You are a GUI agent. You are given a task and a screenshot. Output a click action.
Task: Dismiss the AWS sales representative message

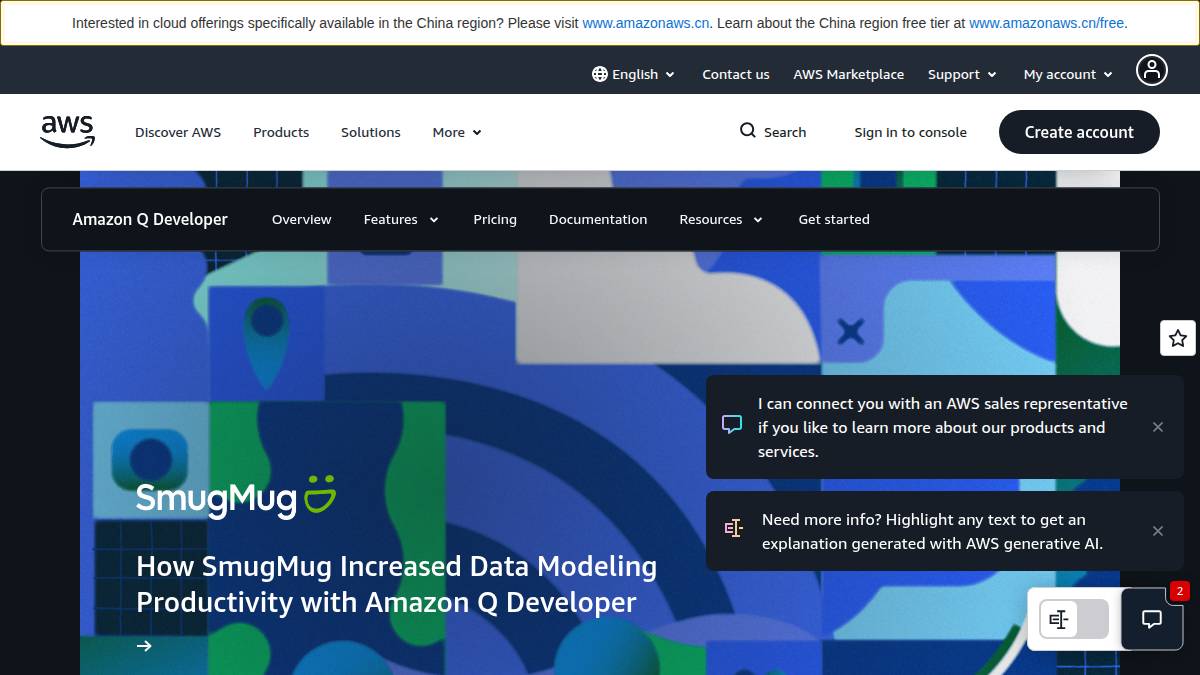tap(1157, 427)
